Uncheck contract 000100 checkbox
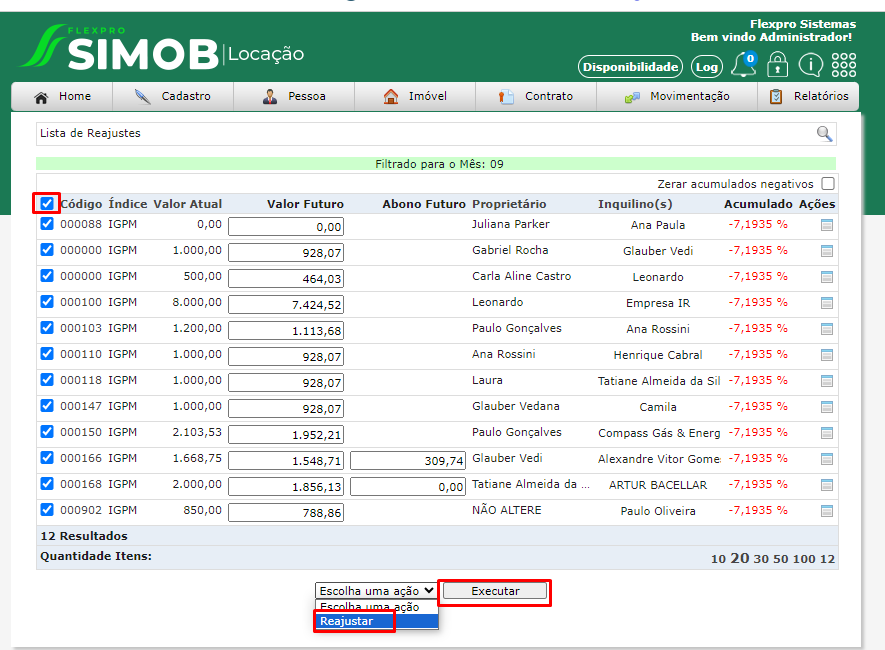 pos(47,301)
